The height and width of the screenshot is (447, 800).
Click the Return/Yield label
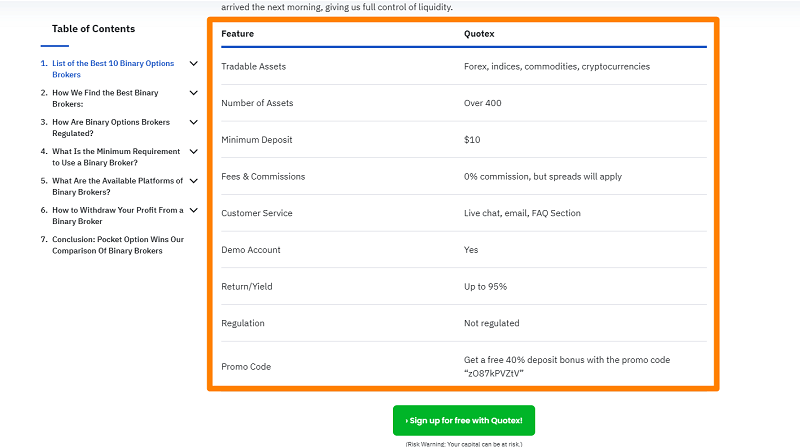point(247,287)
